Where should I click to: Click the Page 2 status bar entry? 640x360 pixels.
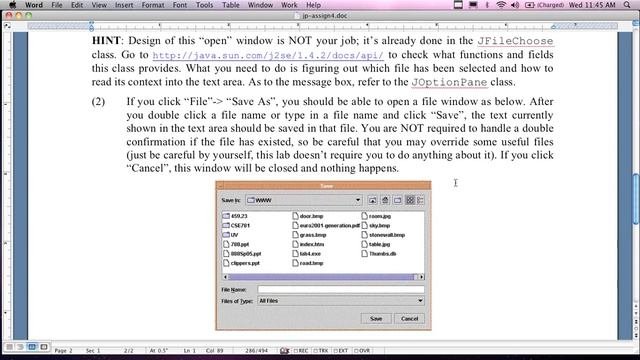click(63, 351)
